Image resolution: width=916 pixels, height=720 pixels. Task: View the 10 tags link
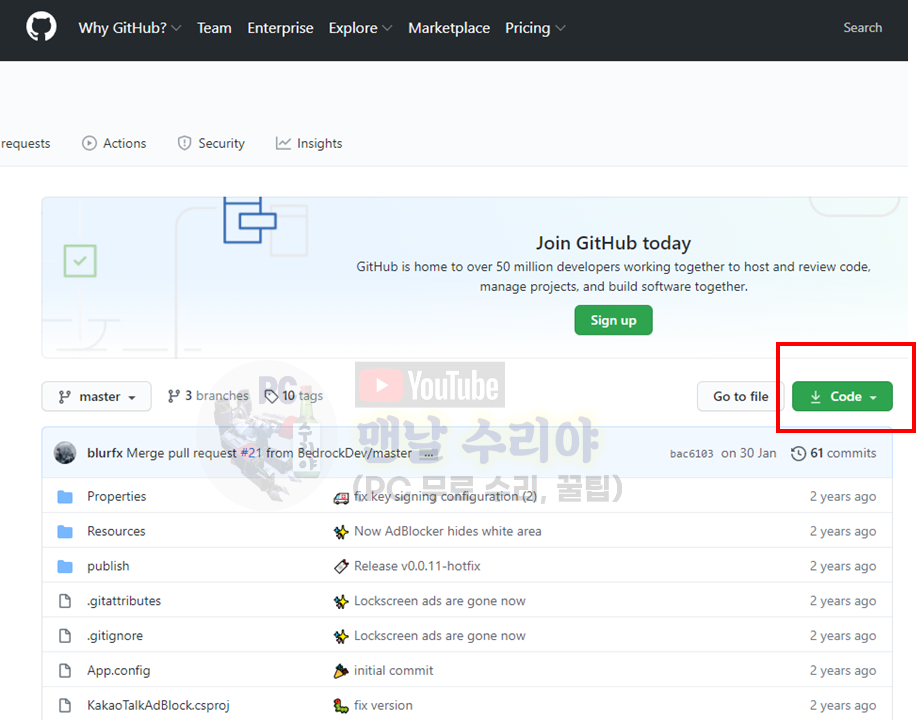(x=294, y=396)
